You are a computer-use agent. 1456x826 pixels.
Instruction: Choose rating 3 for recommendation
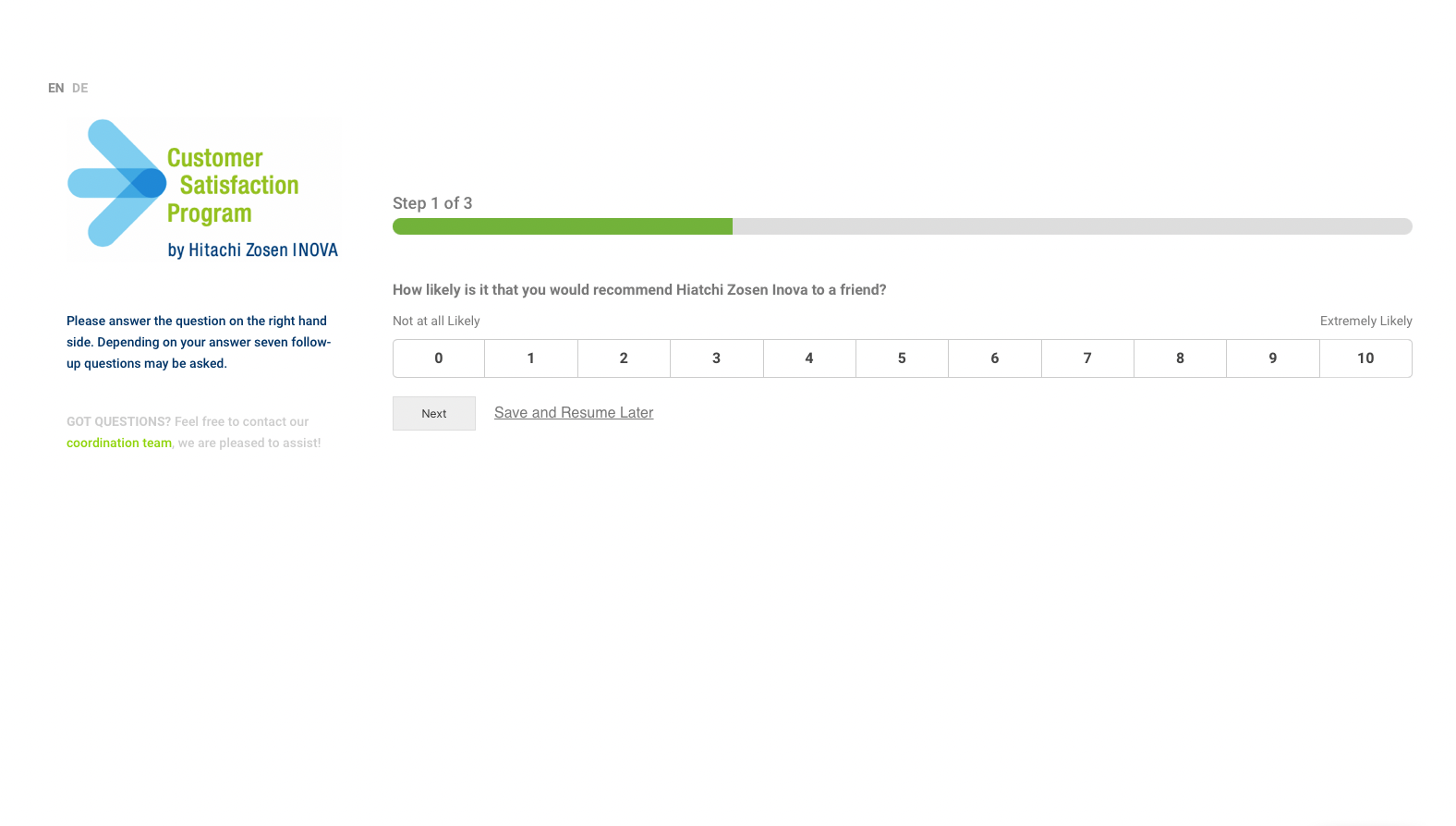tap(717, 358)
